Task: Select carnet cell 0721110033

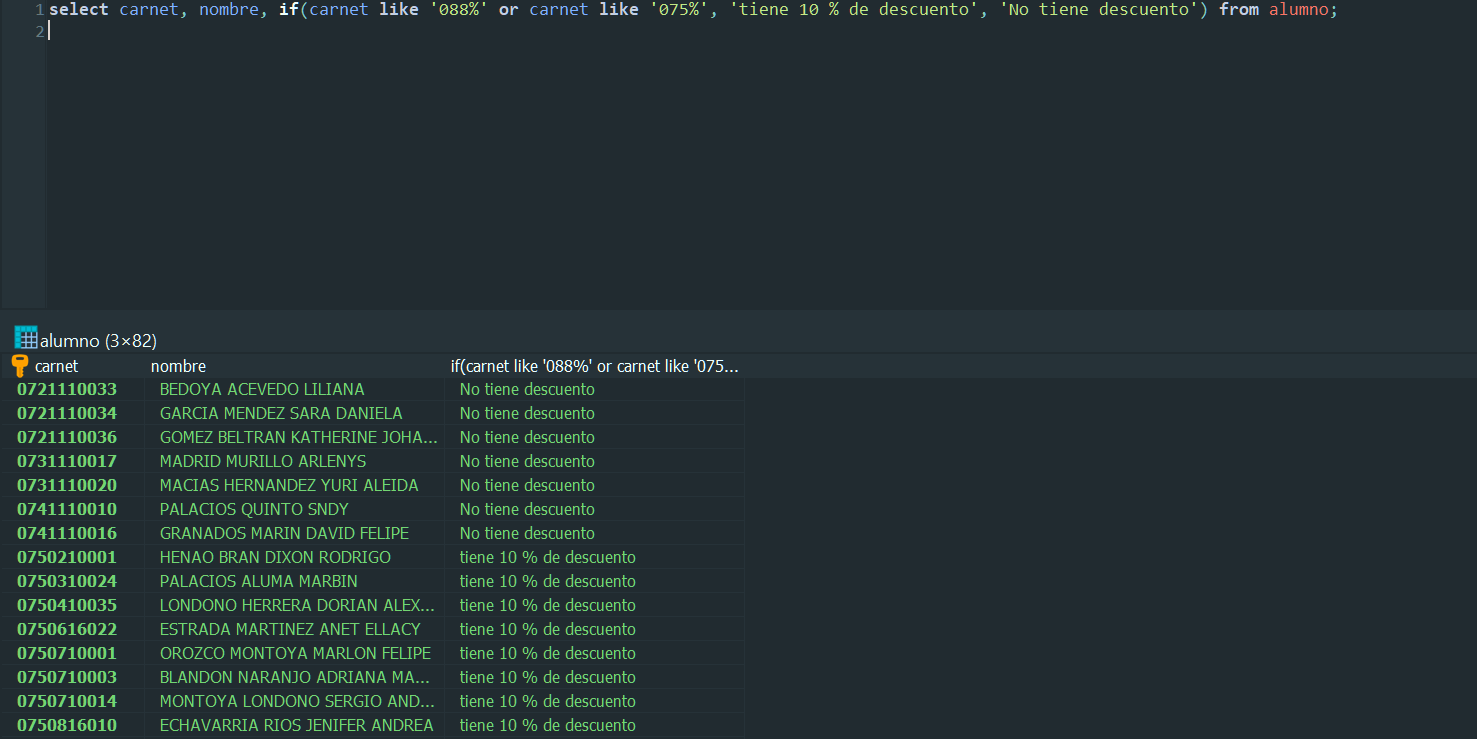Action: point(67,389)
